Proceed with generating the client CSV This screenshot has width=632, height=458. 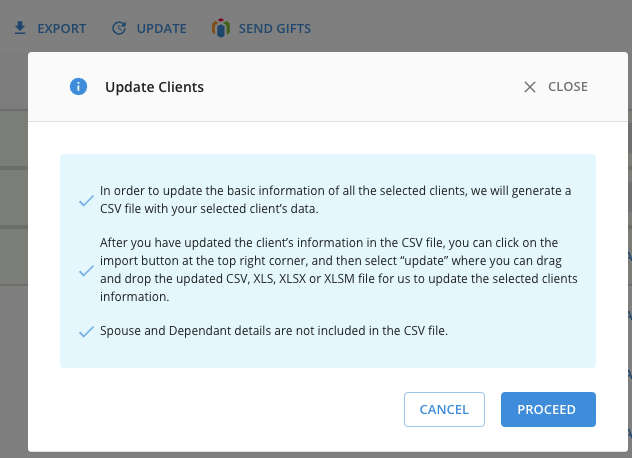pyautogui.click(x=548, y=409)
